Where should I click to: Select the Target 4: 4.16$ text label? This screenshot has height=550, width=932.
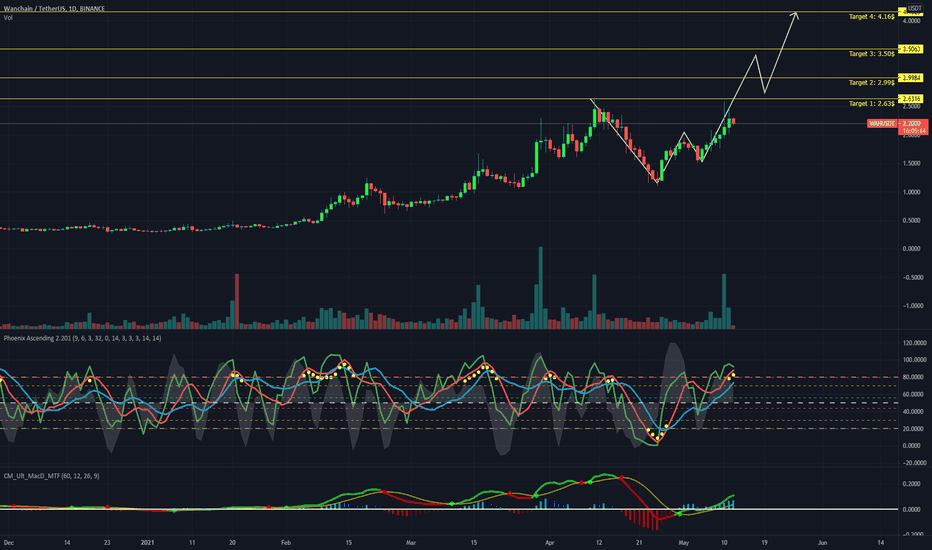click(871, 17)
